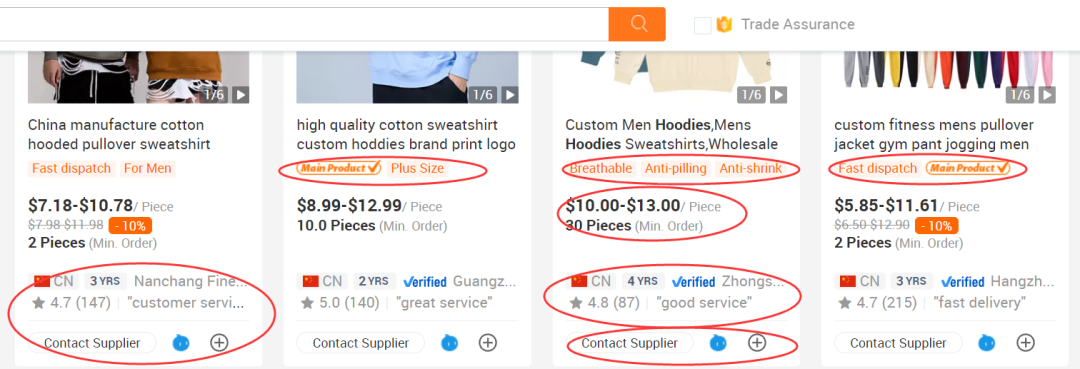Screen dimensions: 1080x369
Task: Play video on cotton hooded pullover image
Action: (240, 94)
